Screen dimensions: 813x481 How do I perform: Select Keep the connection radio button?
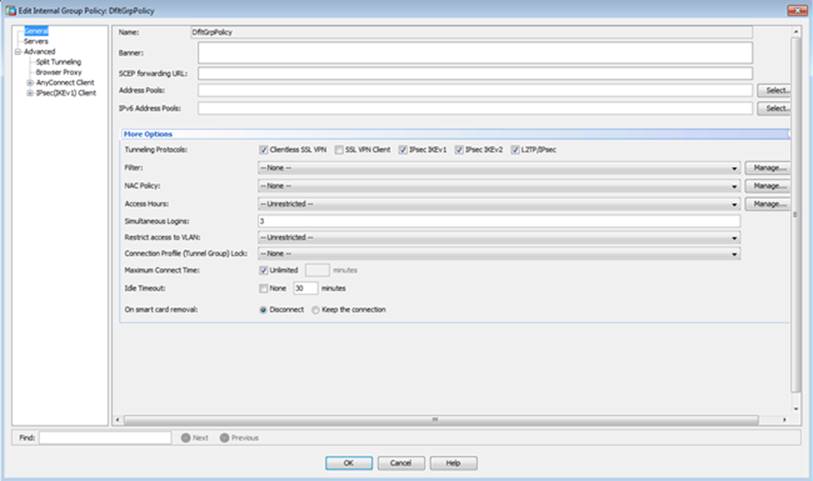pos(316,310)
